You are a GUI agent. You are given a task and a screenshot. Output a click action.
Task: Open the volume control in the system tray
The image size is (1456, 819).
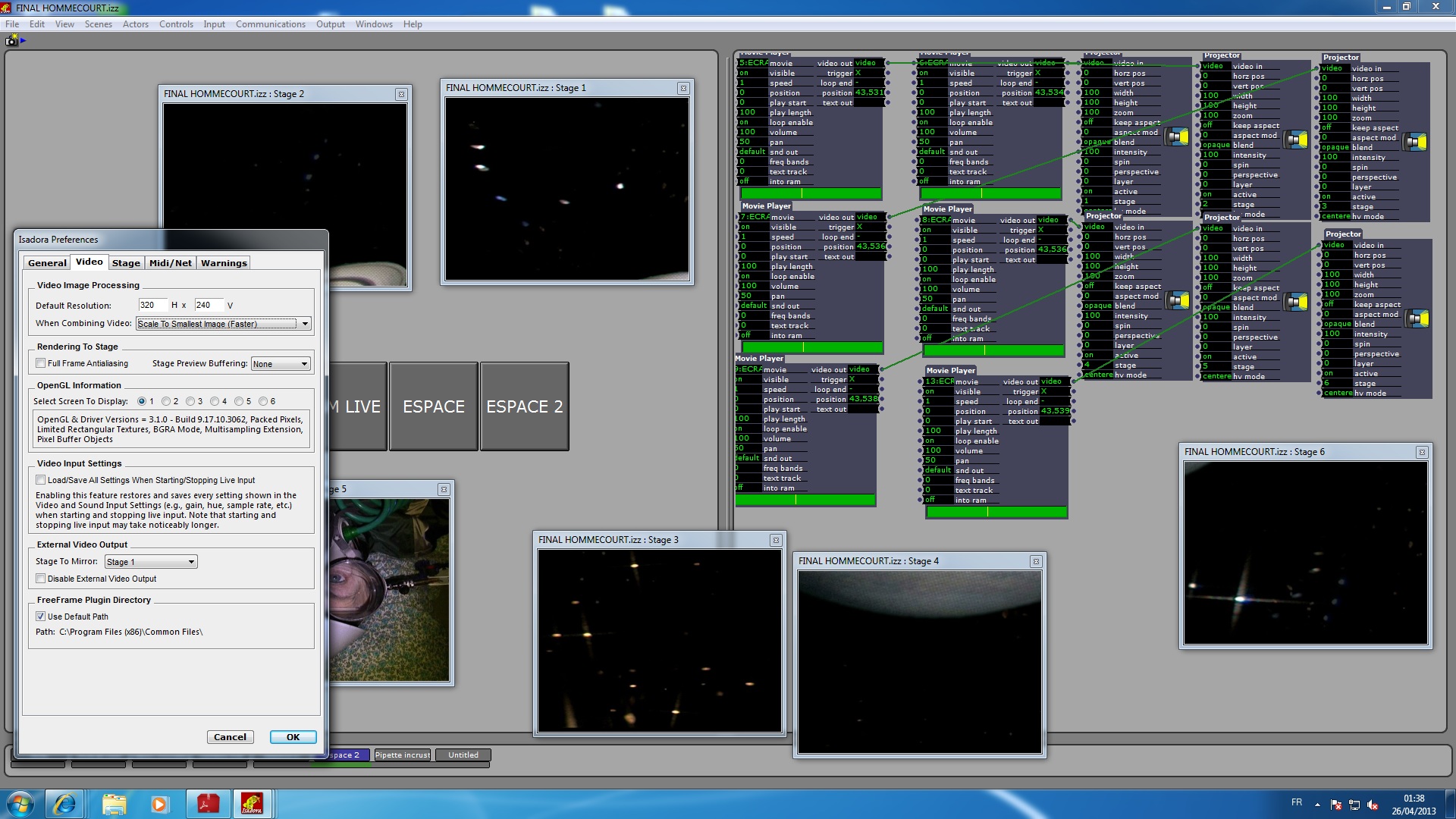[1372, 805]
